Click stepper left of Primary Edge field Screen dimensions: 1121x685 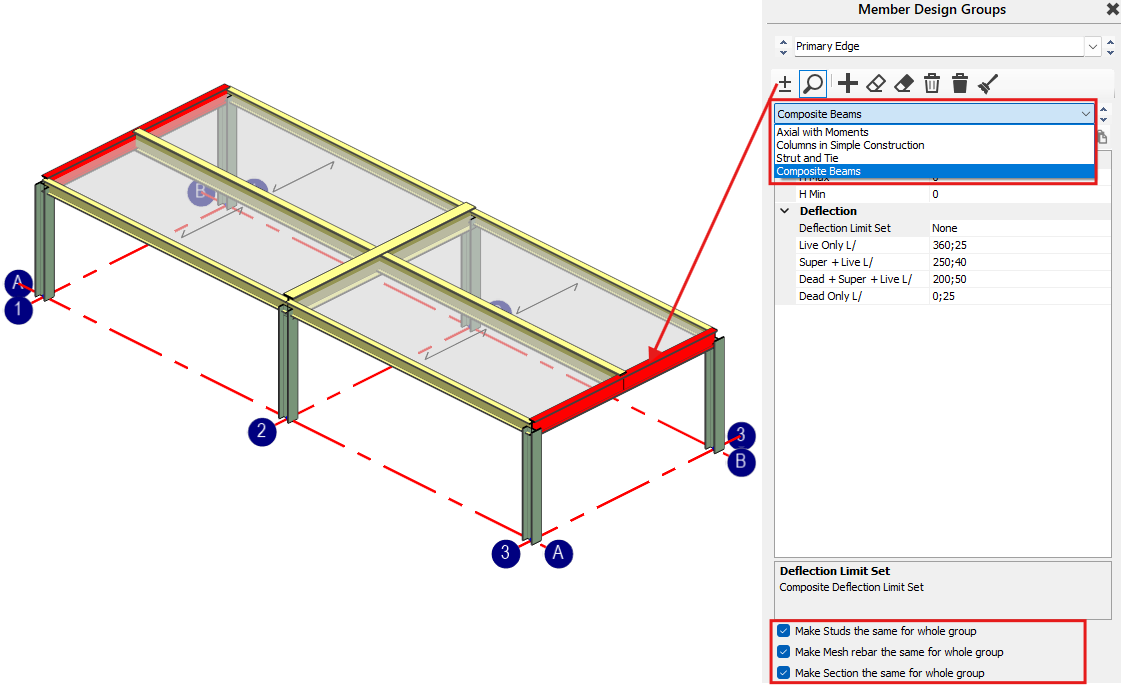[783, 46]
